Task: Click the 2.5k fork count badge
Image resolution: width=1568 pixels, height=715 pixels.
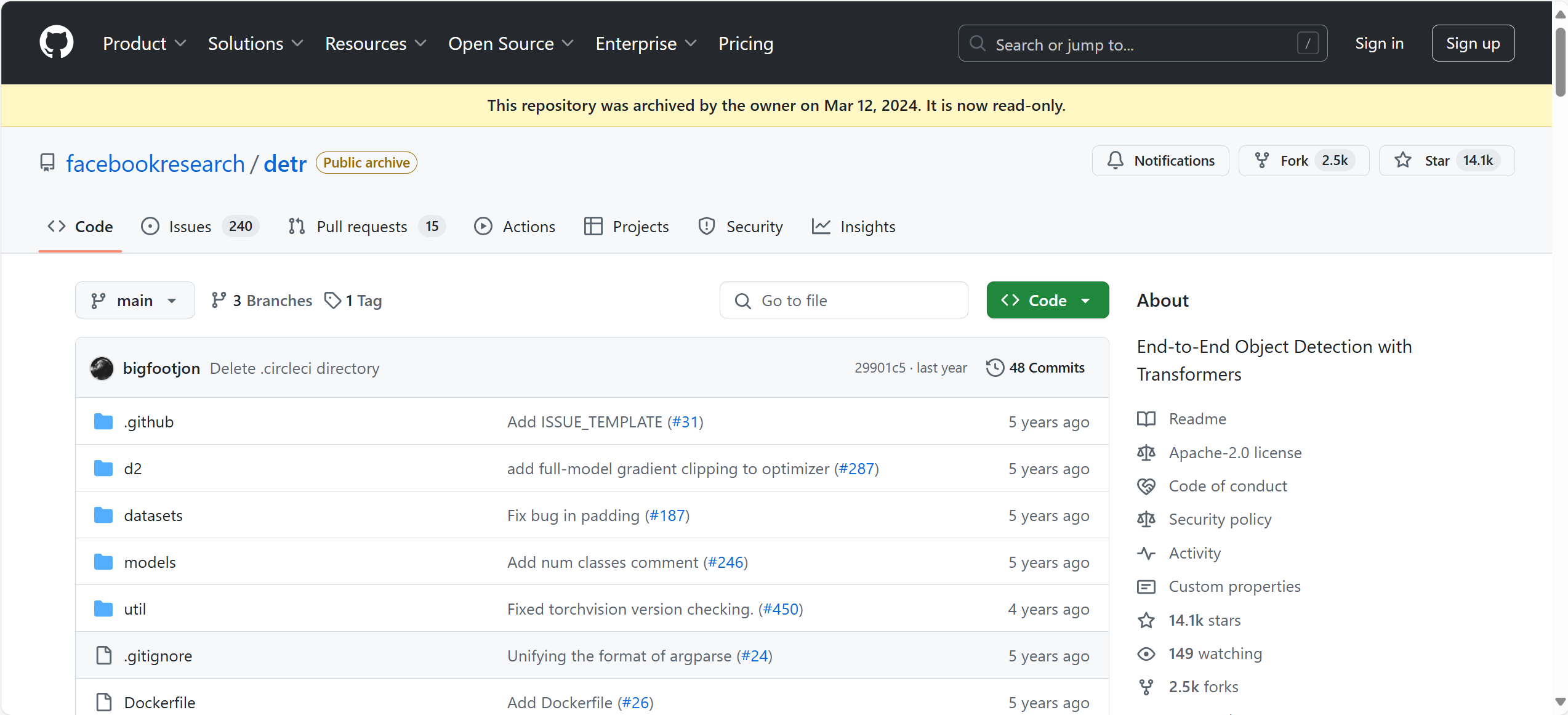Action: point(1335,161)
